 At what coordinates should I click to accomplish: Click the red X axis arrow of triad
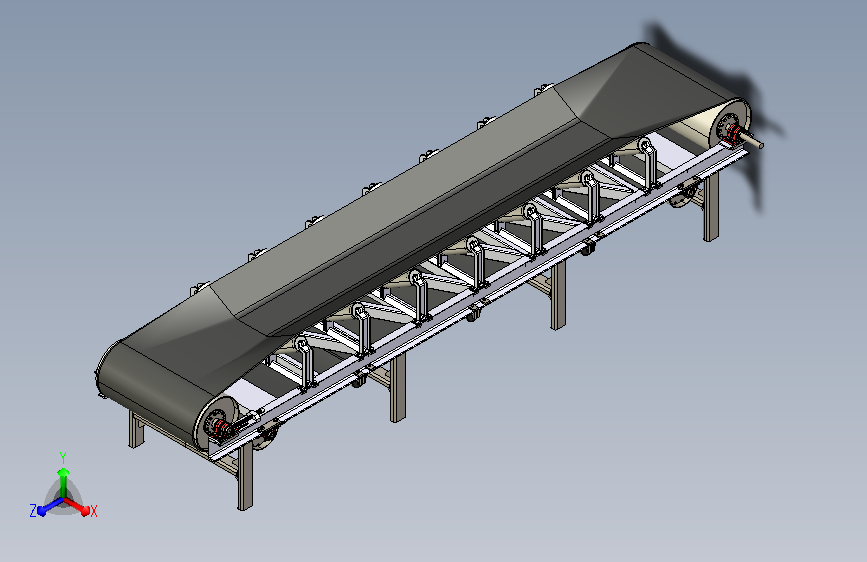[x=79, y=507]
